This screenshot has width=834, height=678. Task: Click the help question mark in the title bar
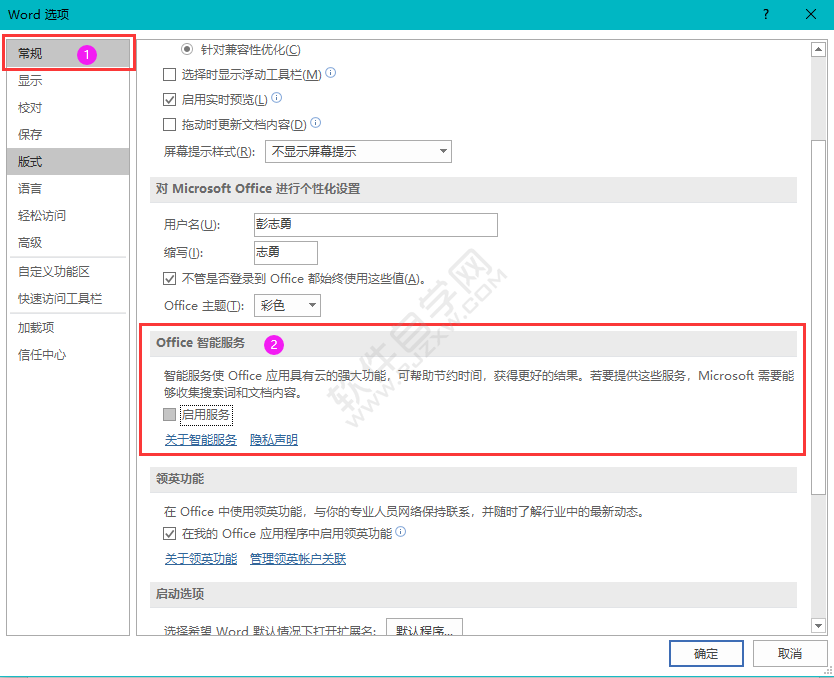(765, 14)
